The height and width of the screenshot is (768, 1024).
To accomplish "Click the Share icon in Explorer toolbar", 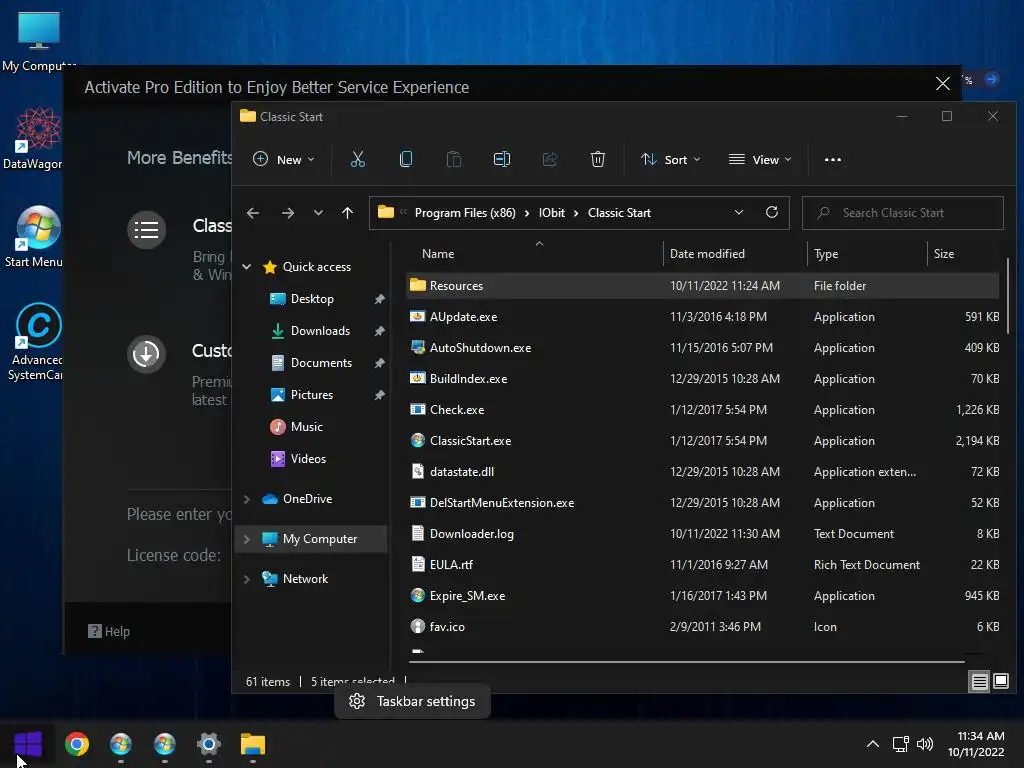I will 550,159.
